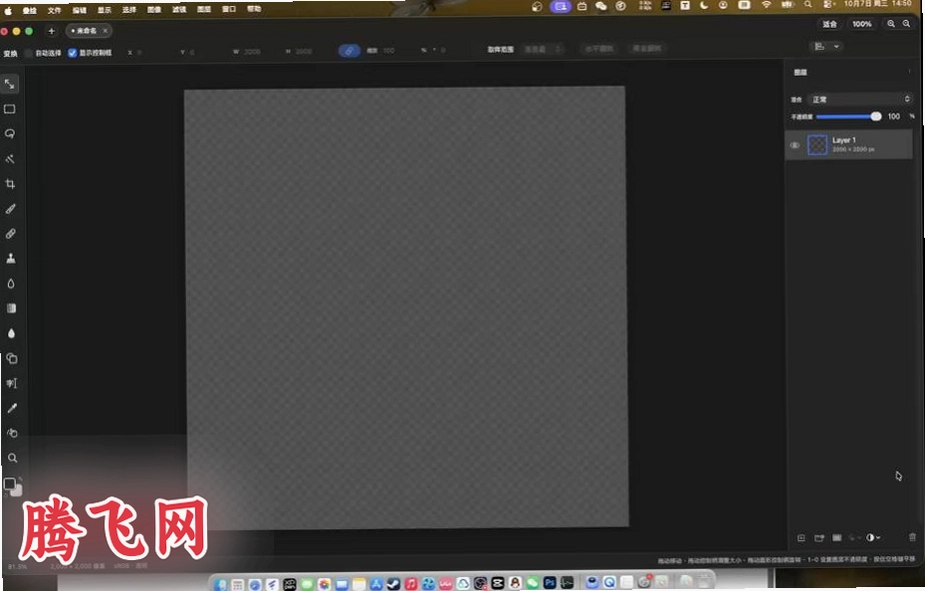Uncheck the 显示控制框 checkbox
925x591 pixels.
click(72, 52)
